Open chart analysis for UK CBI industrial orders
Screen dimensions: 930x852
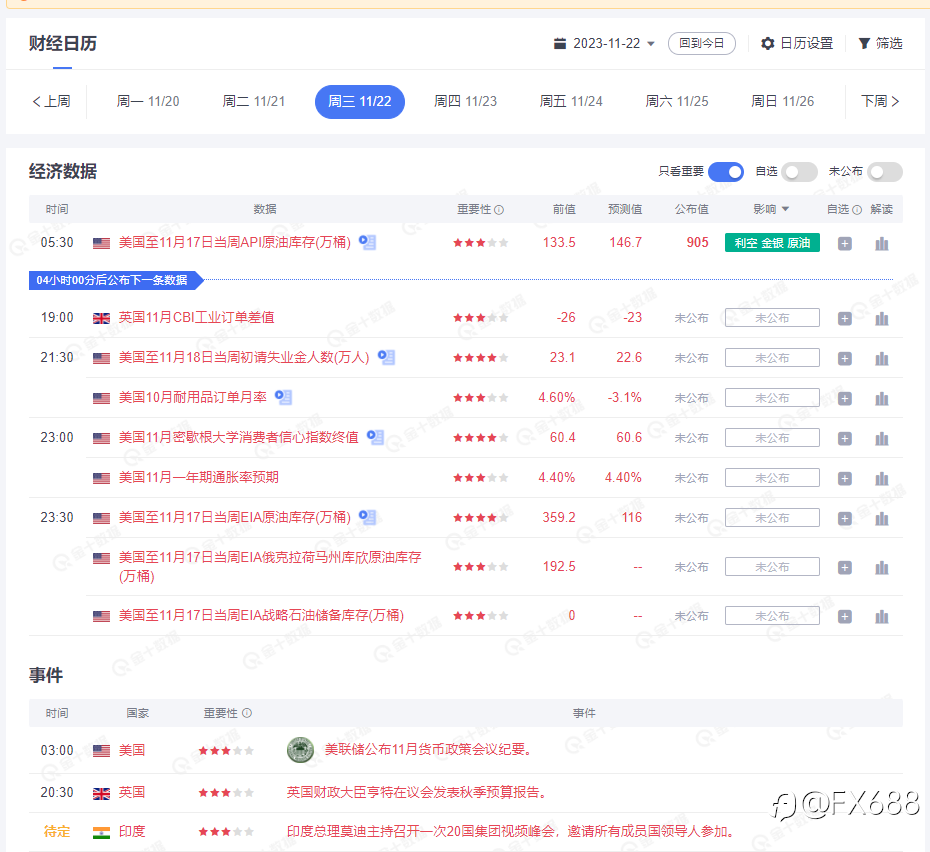tap(882, 319)
